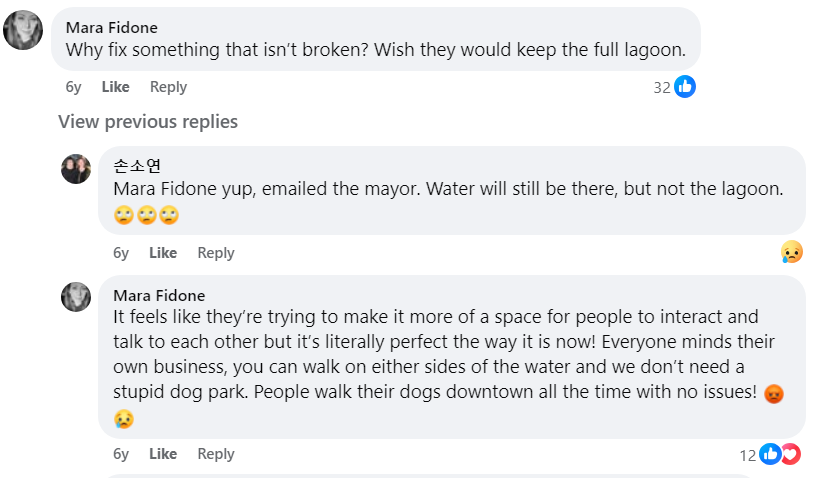
Task: Reply to 손소연's comment
Action: click(x=215, y=253)
